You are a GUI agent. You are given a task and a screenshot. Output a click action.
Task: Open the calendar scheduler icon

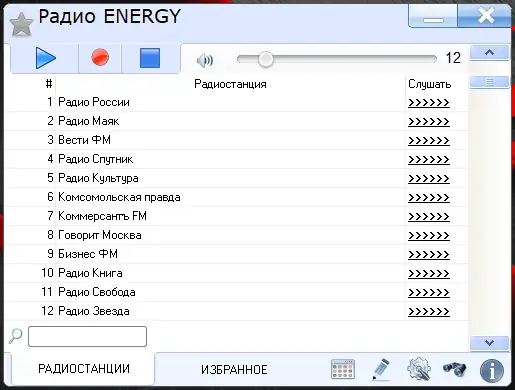tap(343, 369)
